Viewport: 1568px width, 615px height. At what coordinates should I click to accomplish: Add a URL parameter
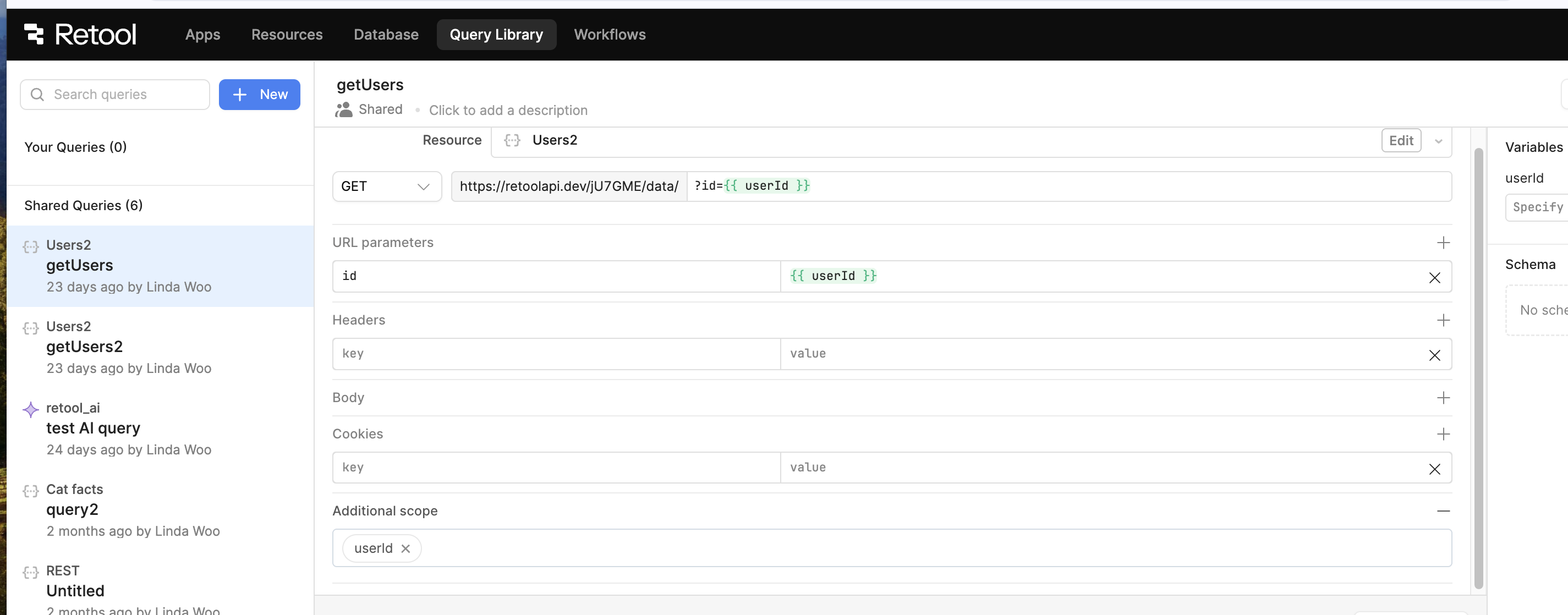point(1443,243)
